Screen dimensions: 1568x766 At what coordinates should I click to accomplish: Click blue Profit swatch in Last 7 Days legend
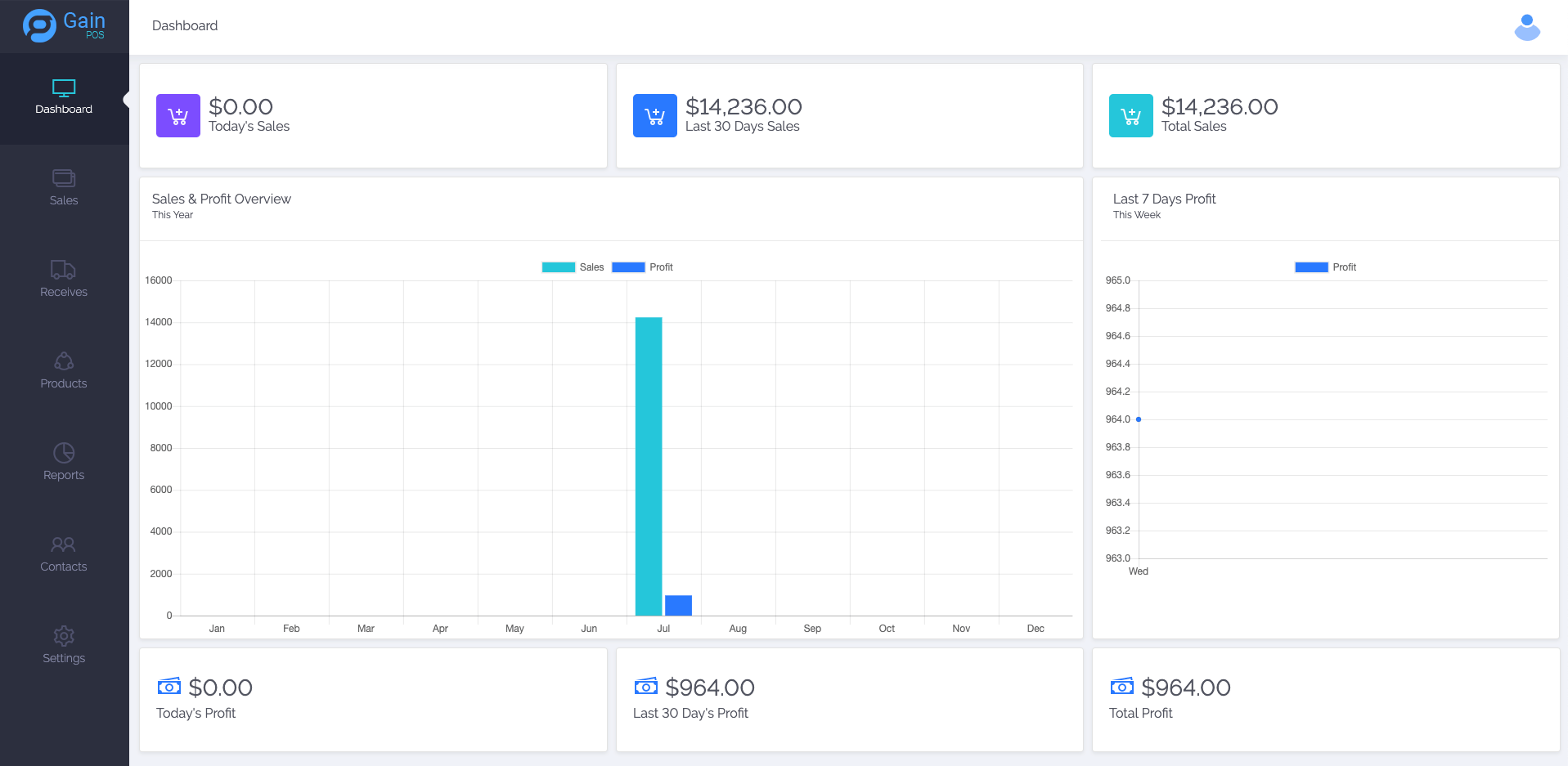[1311, 267]
